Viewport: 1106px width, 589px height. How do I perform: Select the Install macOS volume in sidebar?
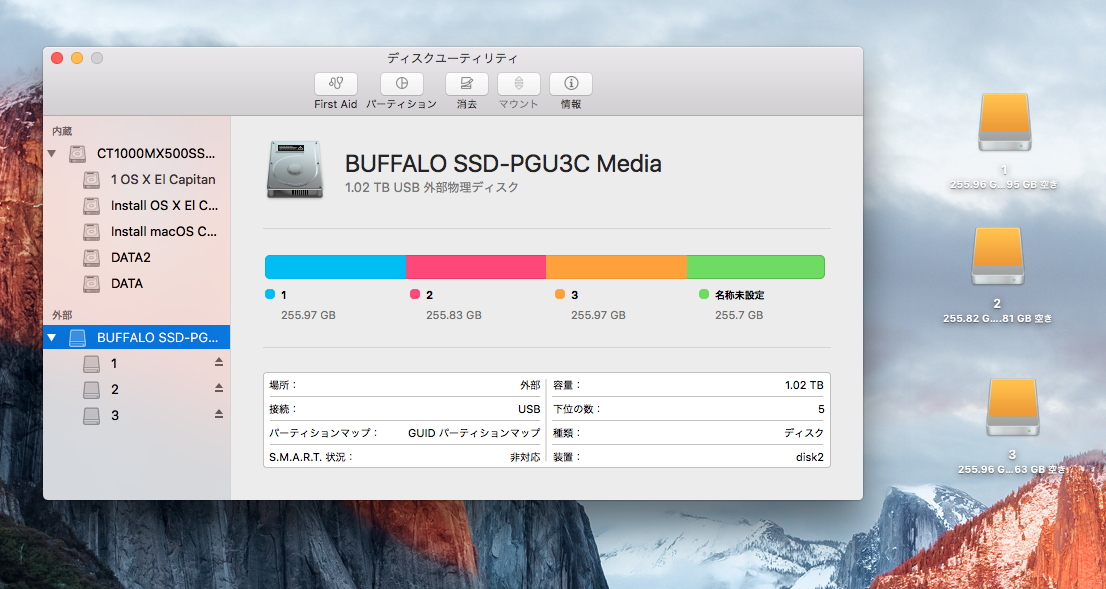(x=163, y=232)
